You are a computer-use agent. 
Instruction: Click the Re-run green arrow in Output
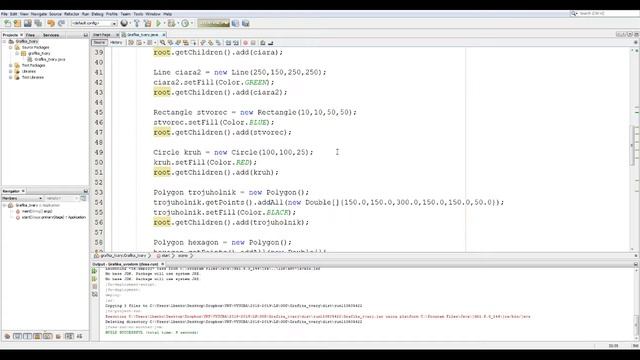[x=95, y=271]
